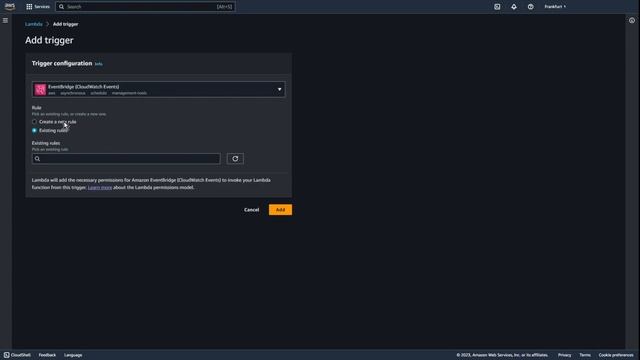This screenshot has height=360, width=640.
Task: Open Cookie preferences in the footer
Action: point(616,355)
